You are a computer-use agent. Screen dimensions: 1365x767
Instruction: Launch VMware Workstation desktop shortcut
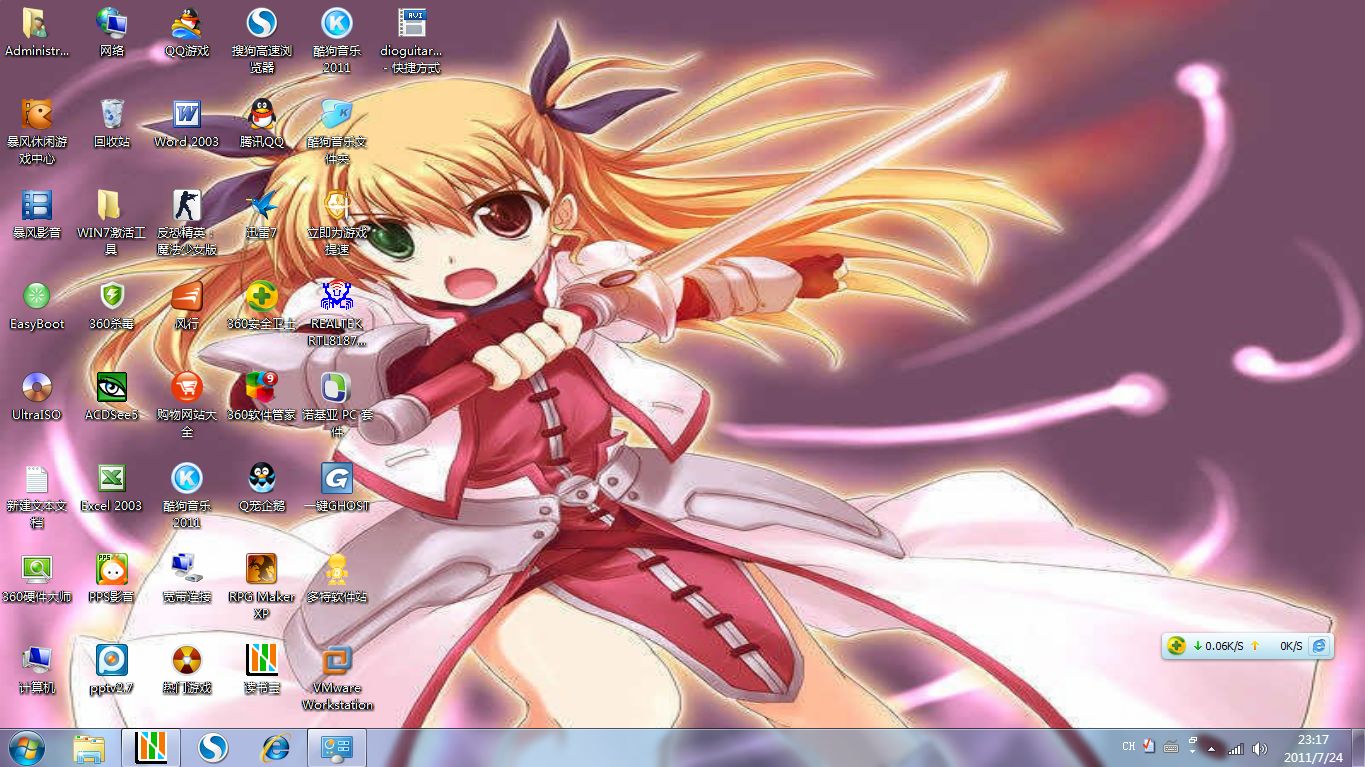click(337, 677)
